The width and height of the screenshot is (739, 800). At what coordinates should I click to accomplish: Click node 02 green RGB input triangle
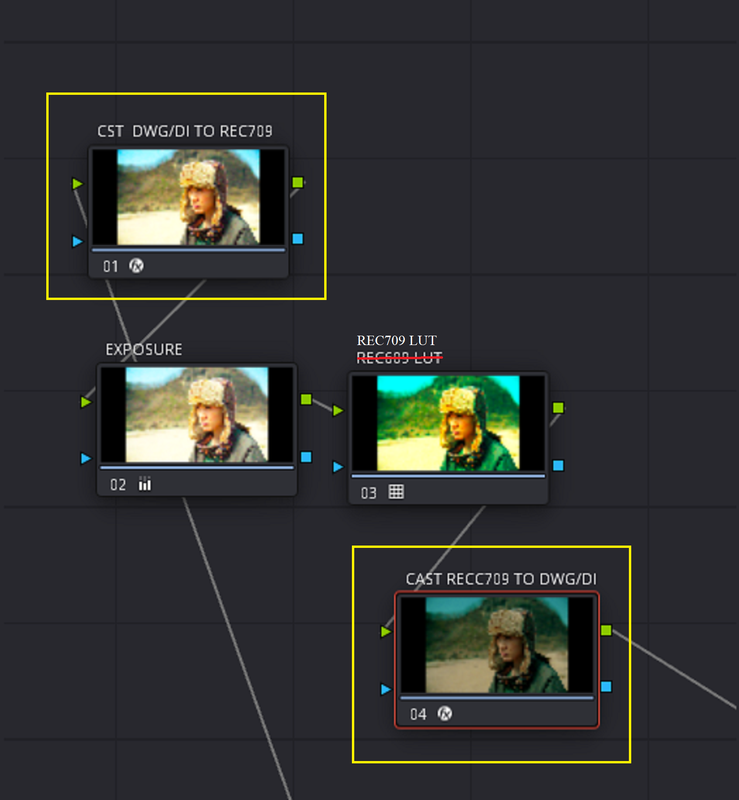coord(86,402)
